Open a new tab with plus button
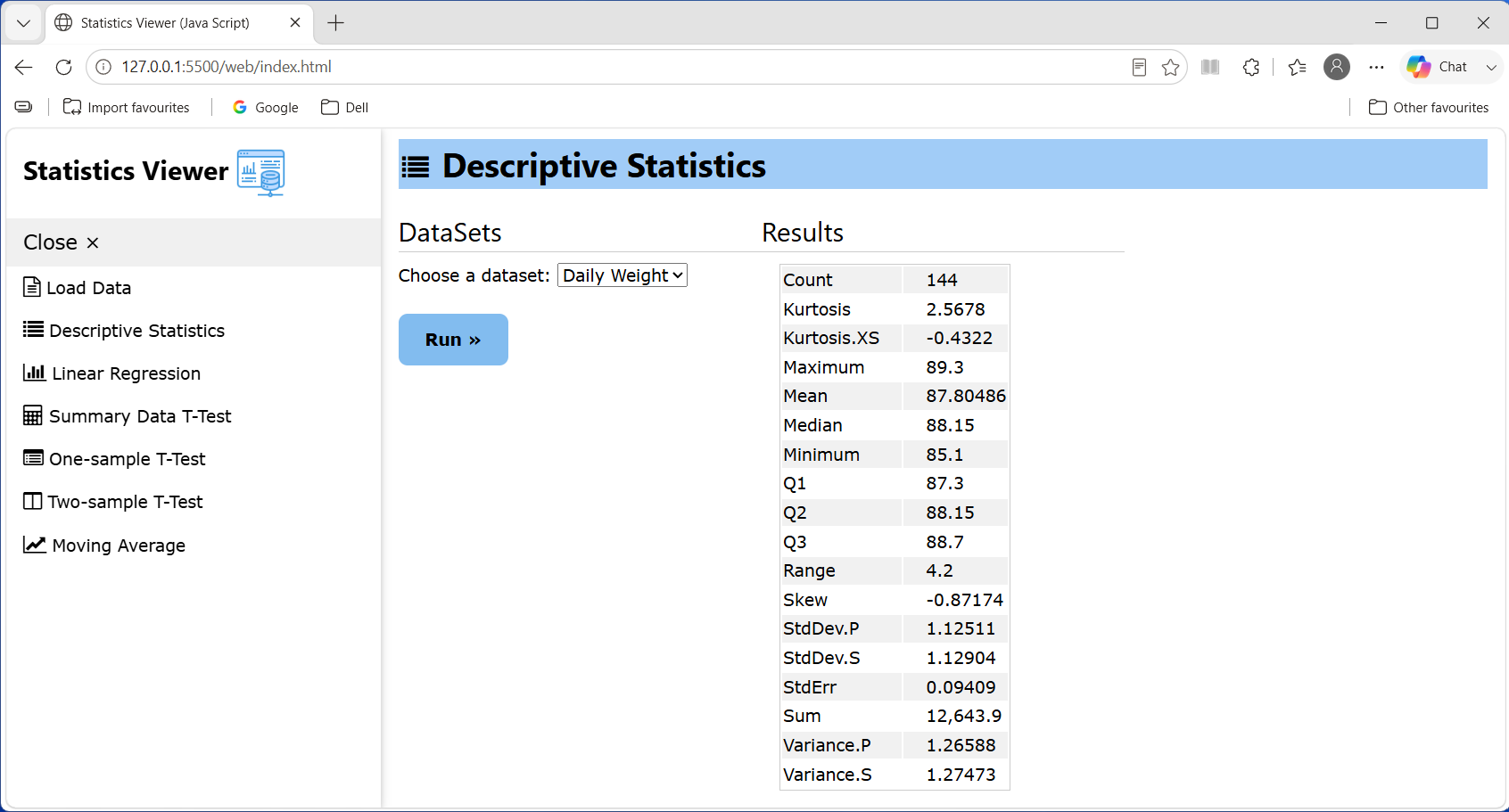 click(x=335, y=23)
